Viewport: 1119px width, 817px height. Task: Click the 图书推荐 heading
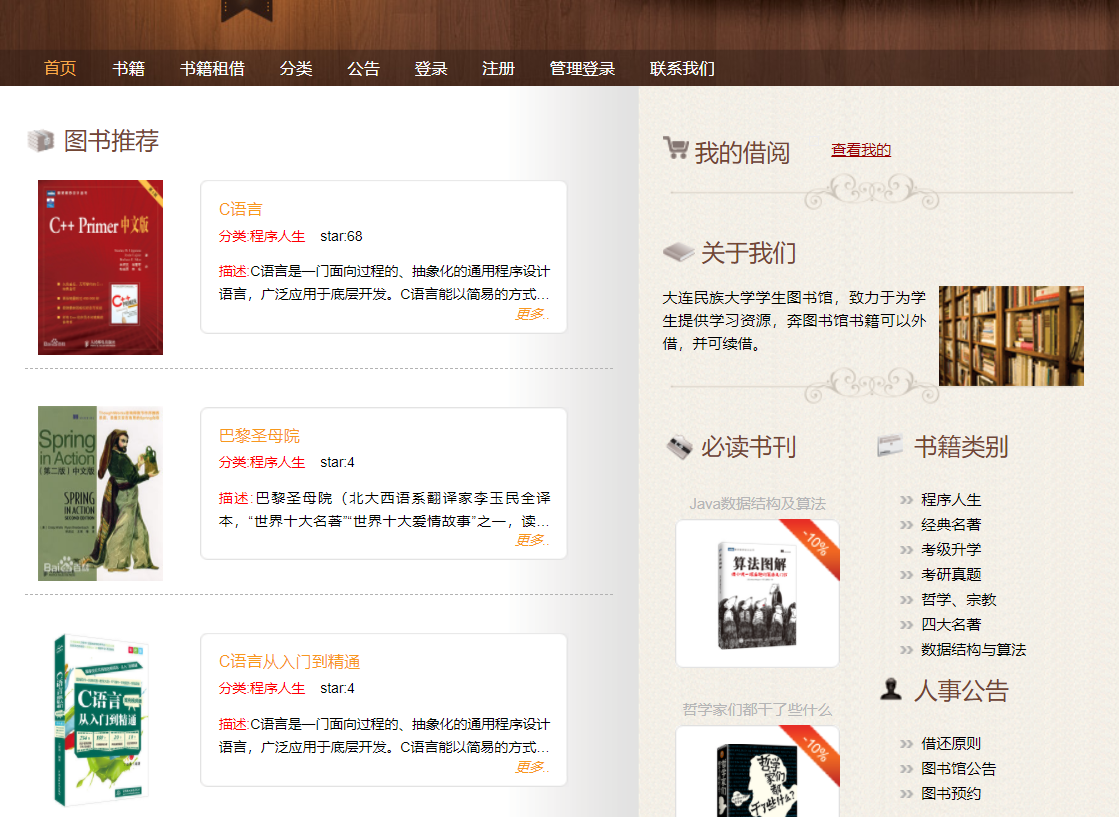111,141
